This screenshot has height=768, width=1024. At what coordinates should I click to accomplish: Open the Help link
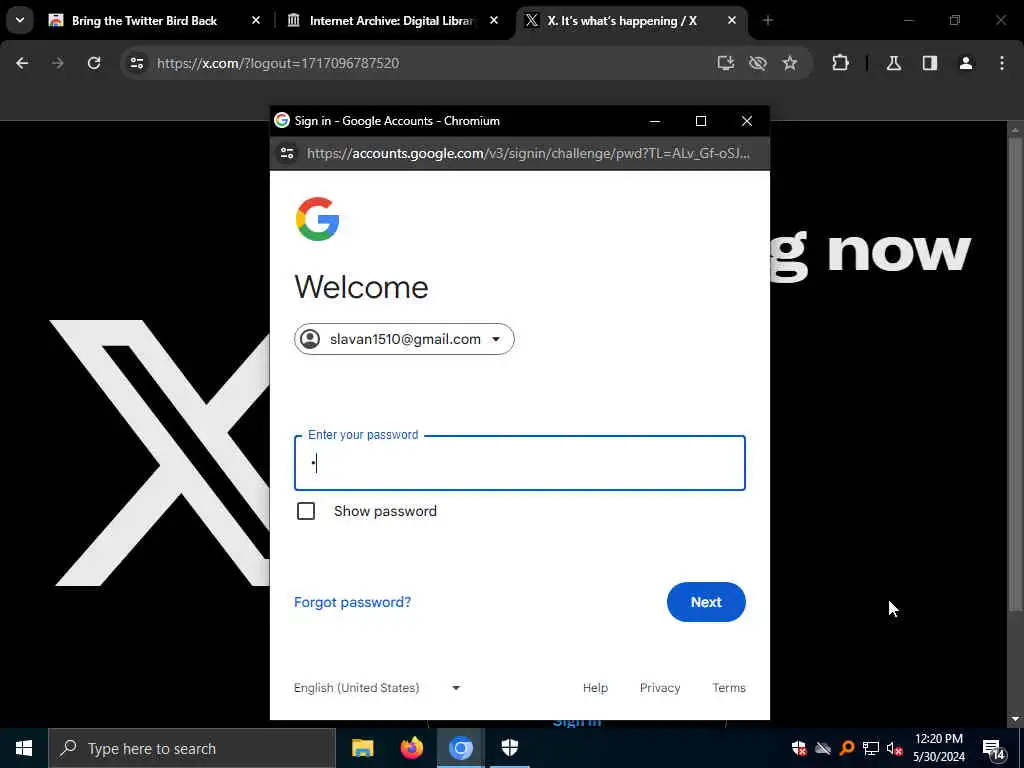point(595,688)
